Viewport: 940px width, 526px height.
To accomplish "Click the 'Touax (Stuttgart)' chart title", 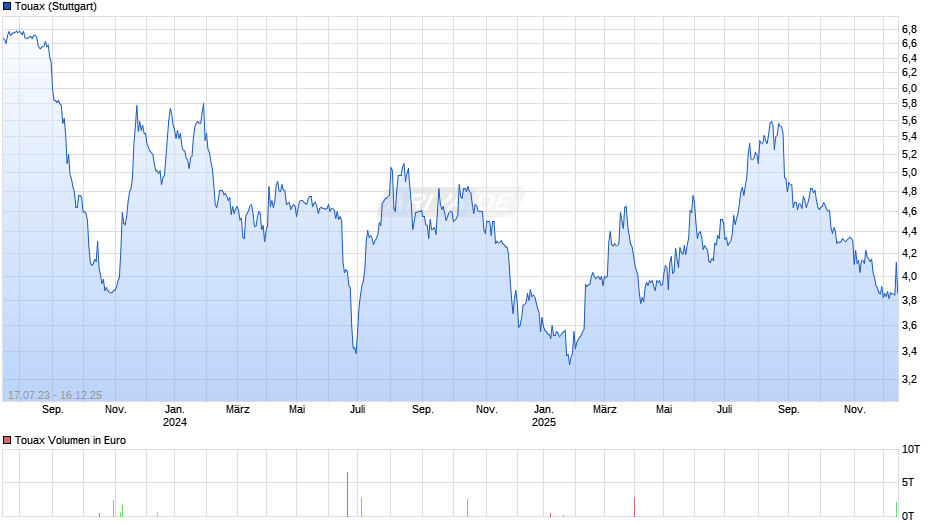I will (x=56, y=7).
